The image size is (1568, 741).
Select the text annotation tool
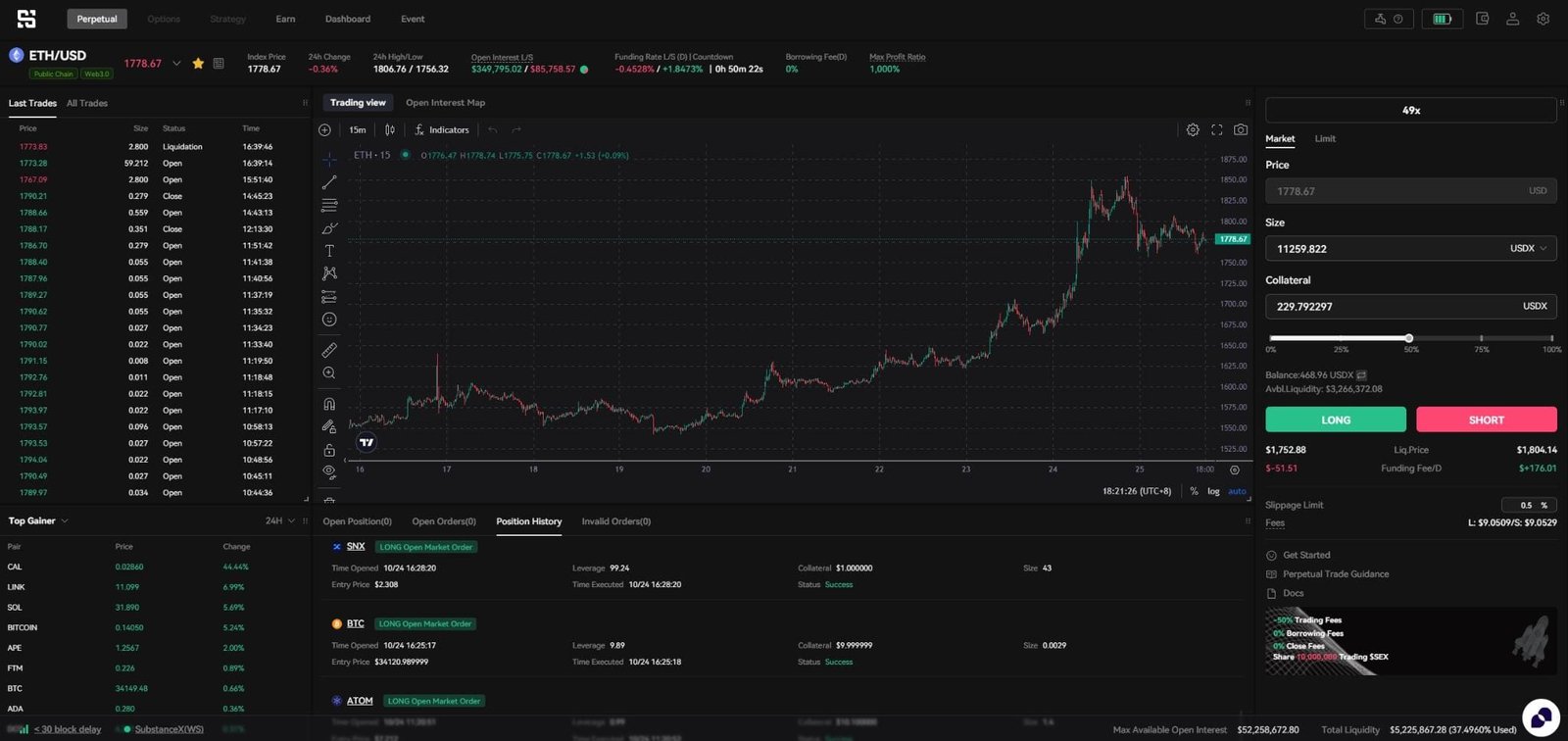coord(329,251)
